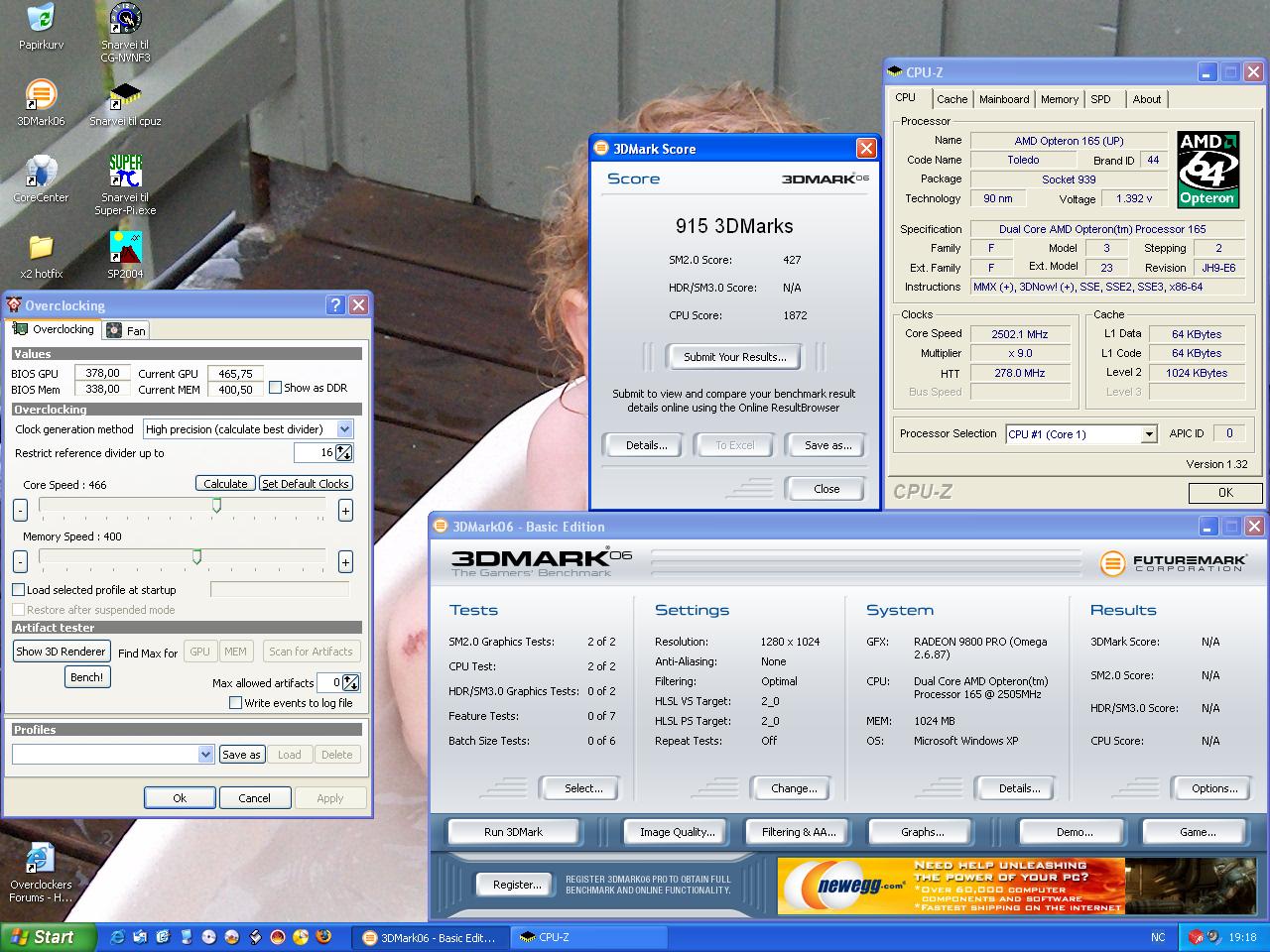Screen dimensions: 1270x952
Task: Launch Firefox from the quick launch bar
Action: coord(323,937)
